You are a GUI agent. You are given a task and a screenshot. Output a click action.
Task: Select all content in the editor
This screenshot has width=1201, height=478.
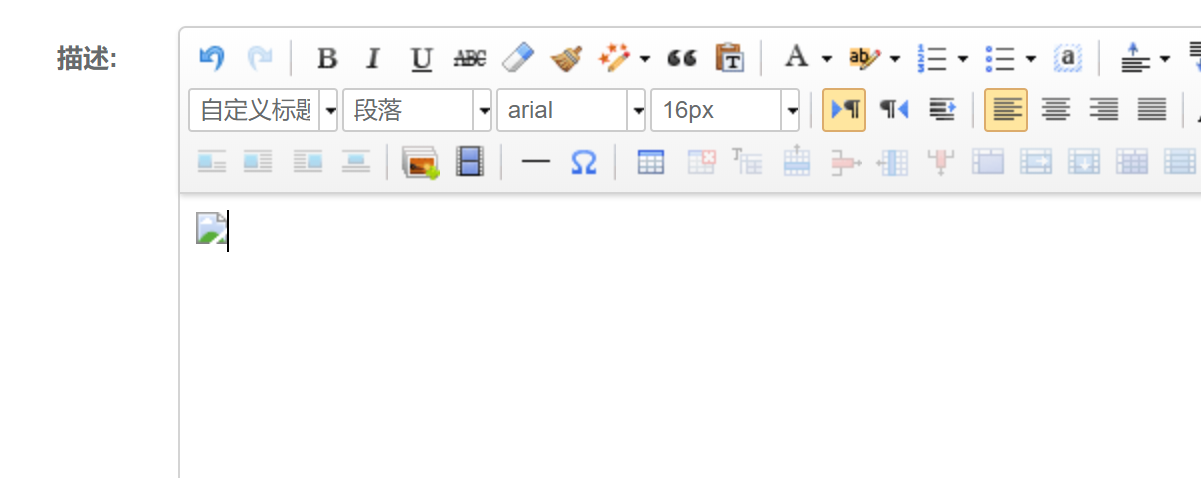(x=1068, y=58)
